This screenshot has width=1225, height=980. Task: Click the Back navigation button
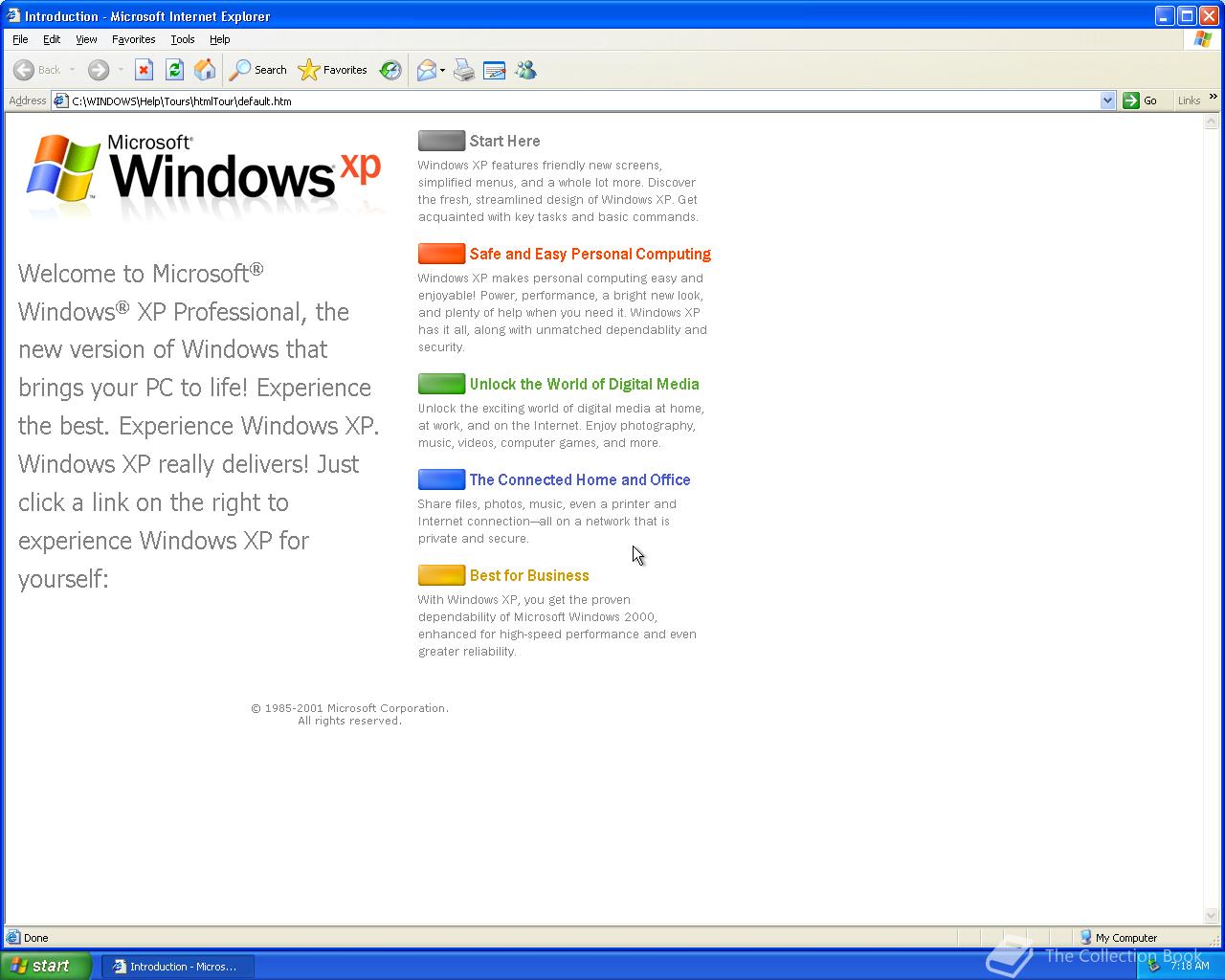36,70
